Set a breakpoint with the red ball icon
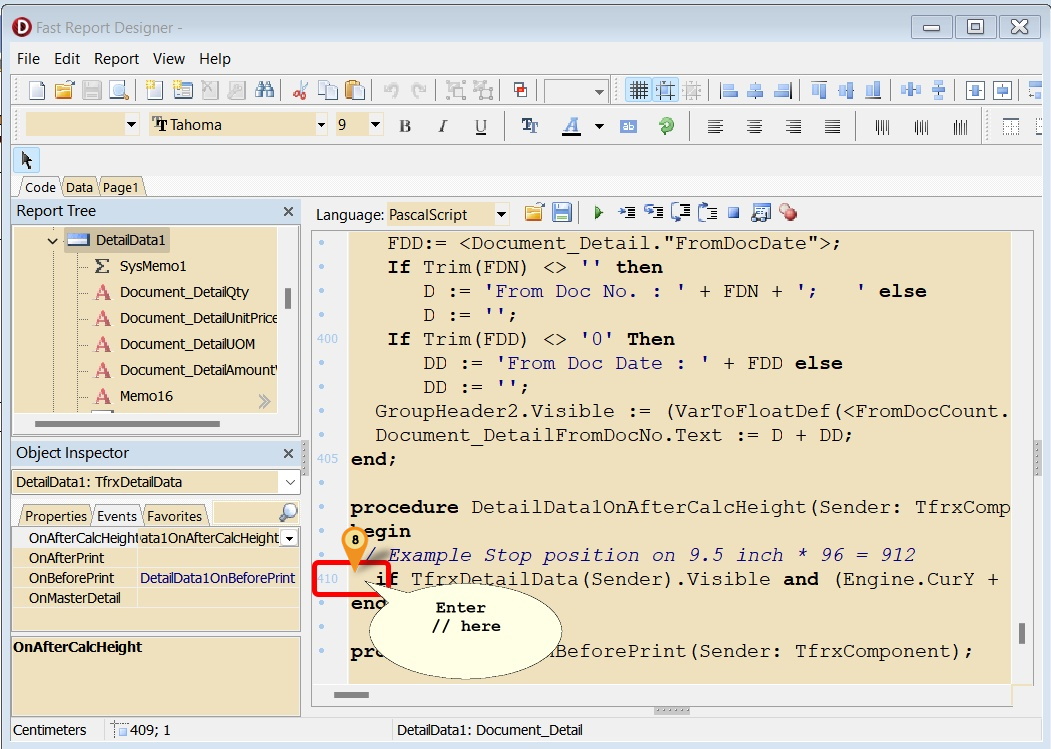The image size is (1051, 749). (x=789, y=212)
